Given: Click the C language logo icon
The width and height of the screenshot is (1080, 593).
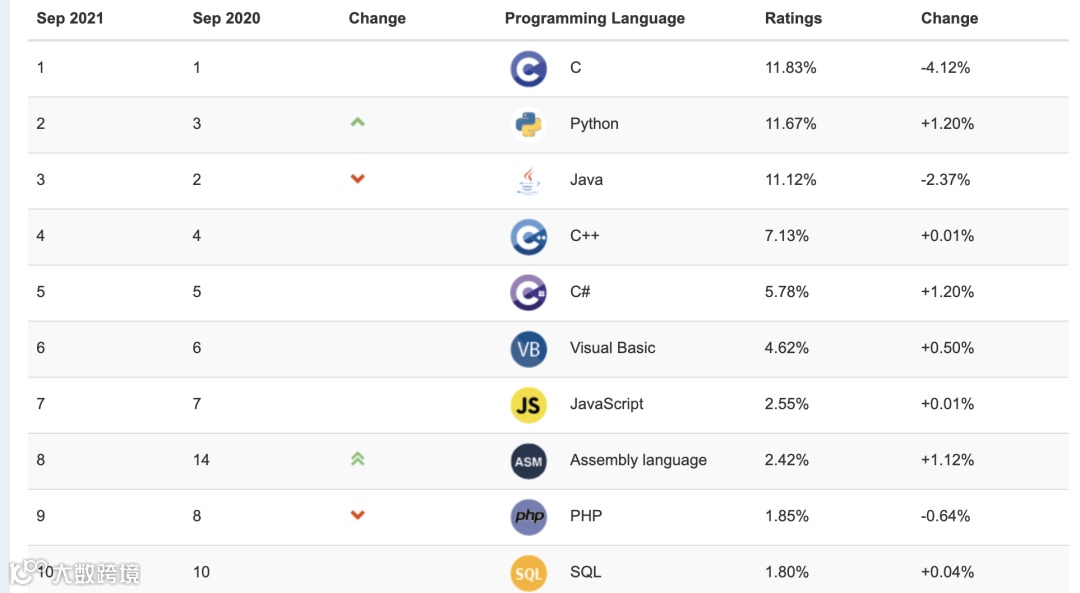Looking at the screenshot, I should (x=528, y=68).
